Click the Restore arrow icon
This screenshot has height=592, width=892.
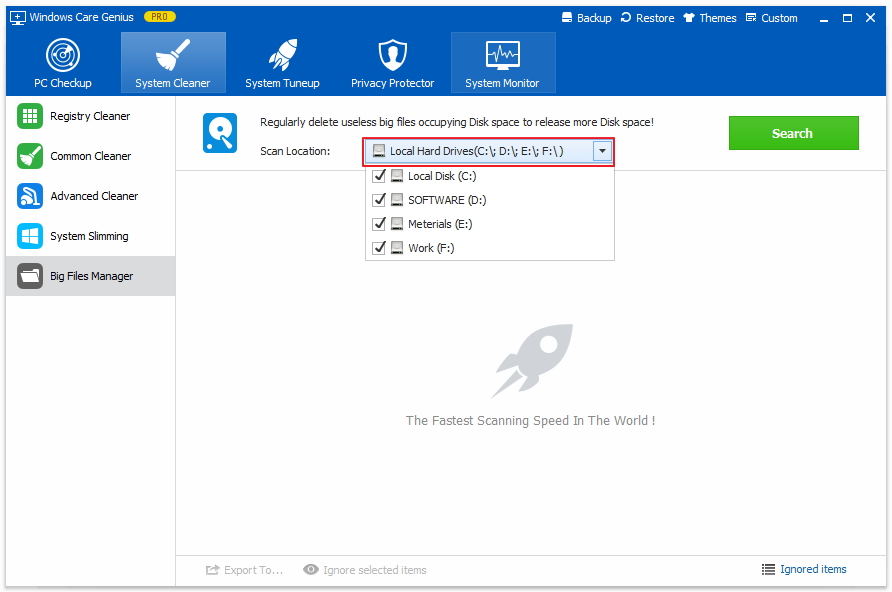point(626,18)
